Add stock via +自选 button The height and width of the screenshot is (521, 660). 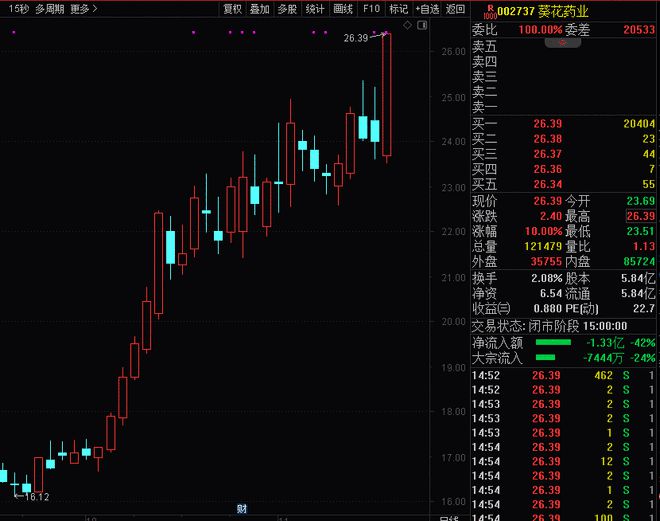tap(427, 9)
